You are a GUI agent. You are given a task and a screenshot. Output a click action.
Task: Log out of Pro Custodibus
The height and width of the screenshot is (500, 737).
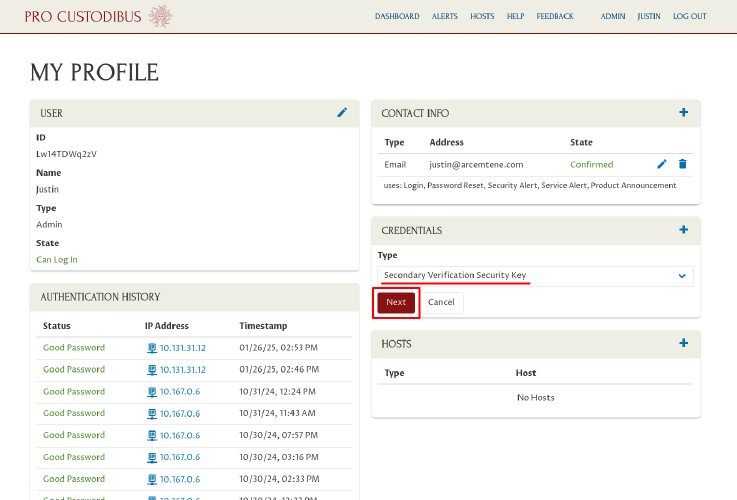(690, 16)
